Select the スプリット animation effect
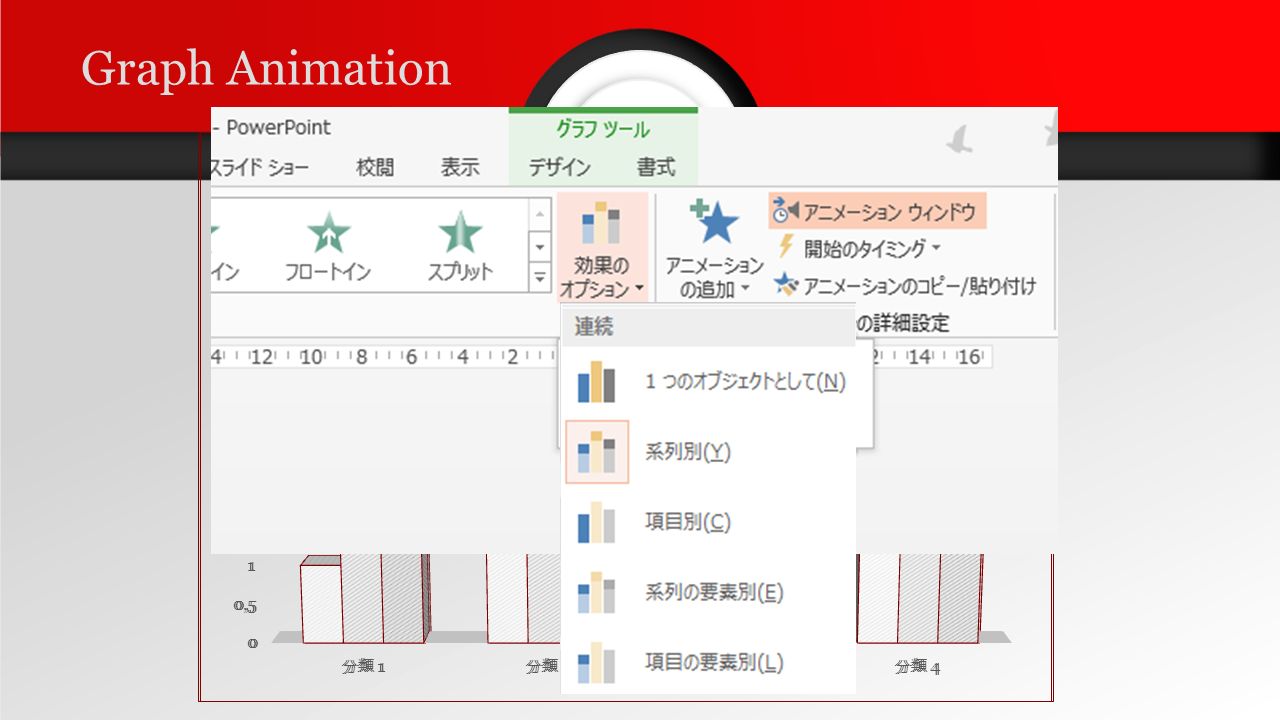Viewport: 1280px width, 720px height. click(460, 247)
